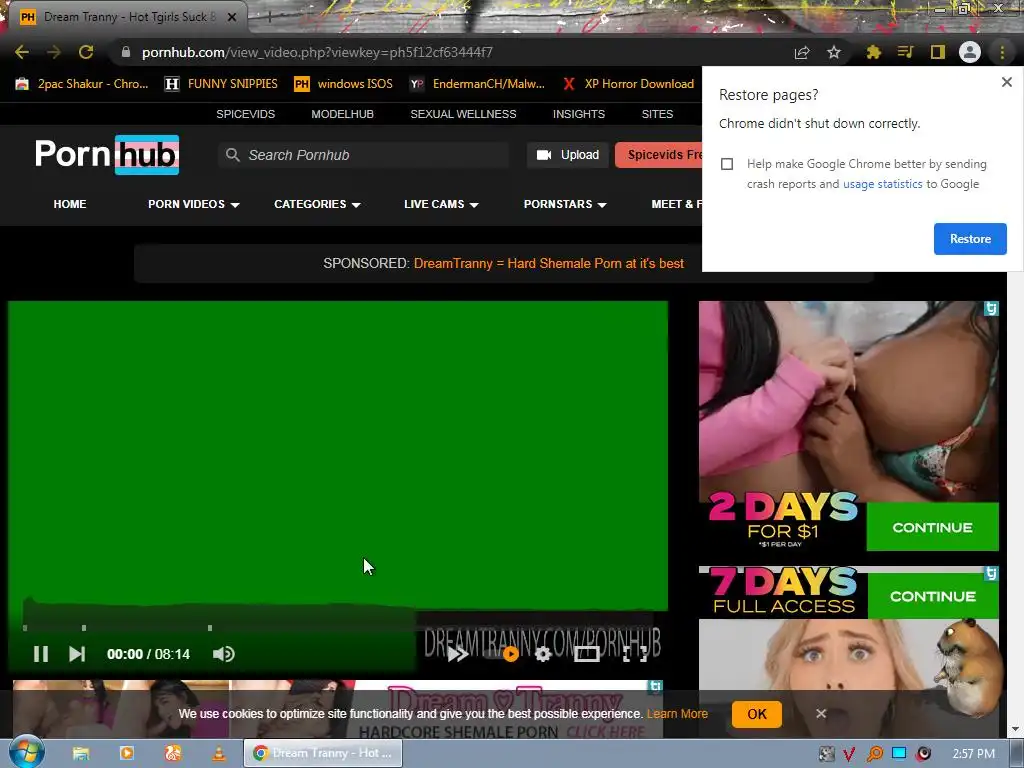Open the XP Horror Download bookmark

tap(628, 84)
